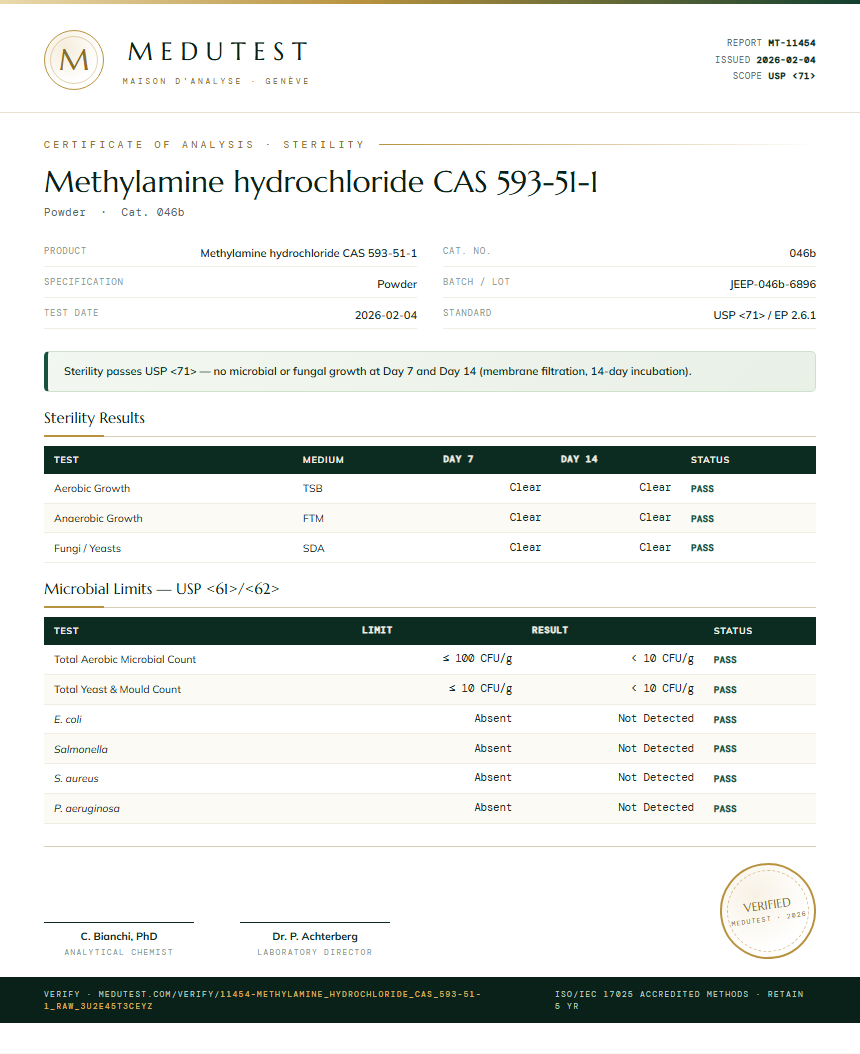Click the Microbial Limits — USP <61>/<62> heading
The width and height of the screenshot is (860, 1054).
point(161,589)
